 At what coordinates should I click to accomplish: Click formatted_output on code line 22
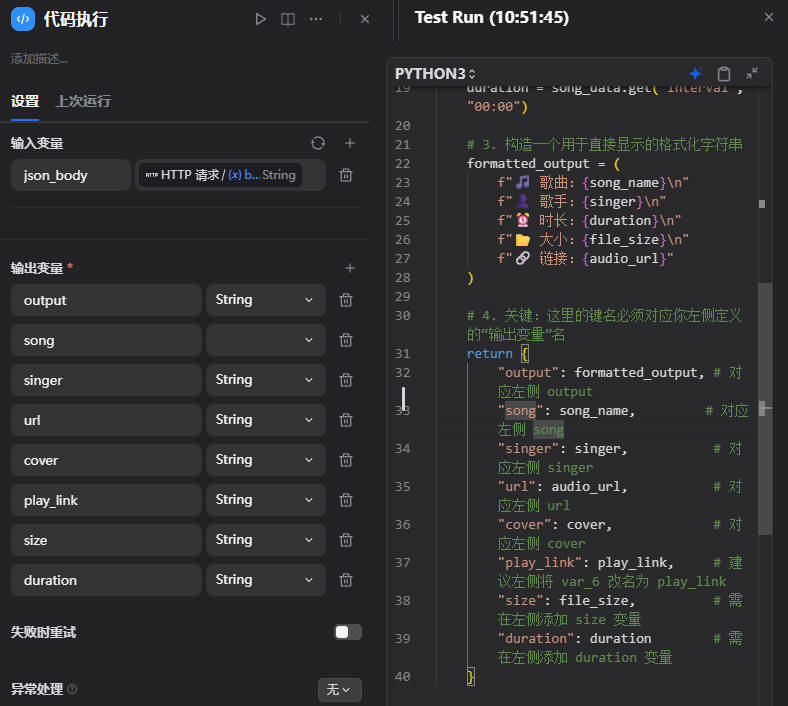pyautogui.click(x=528, y=164)
